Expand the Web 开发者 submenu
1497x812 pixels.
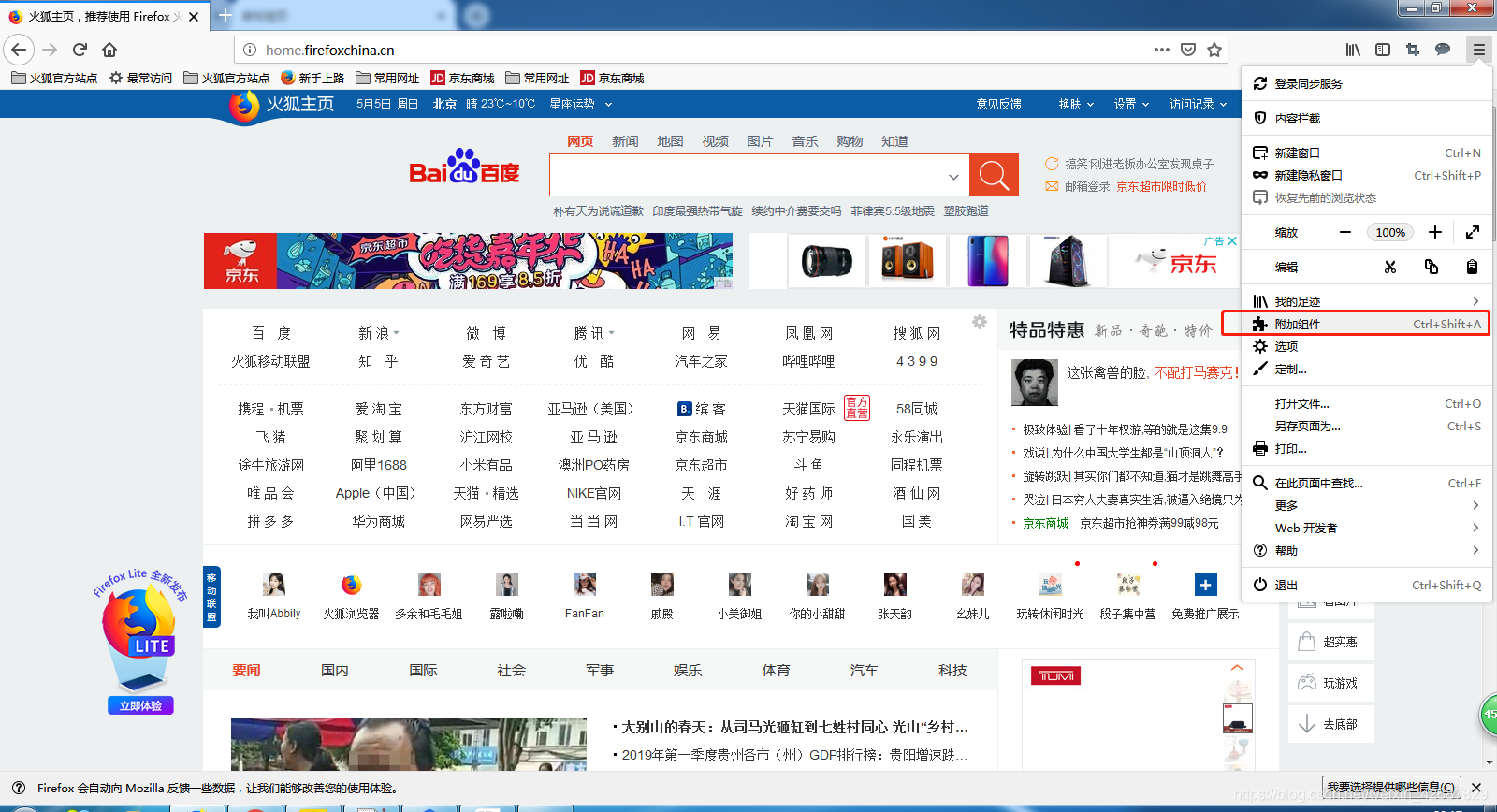[x=1367, y=528]
